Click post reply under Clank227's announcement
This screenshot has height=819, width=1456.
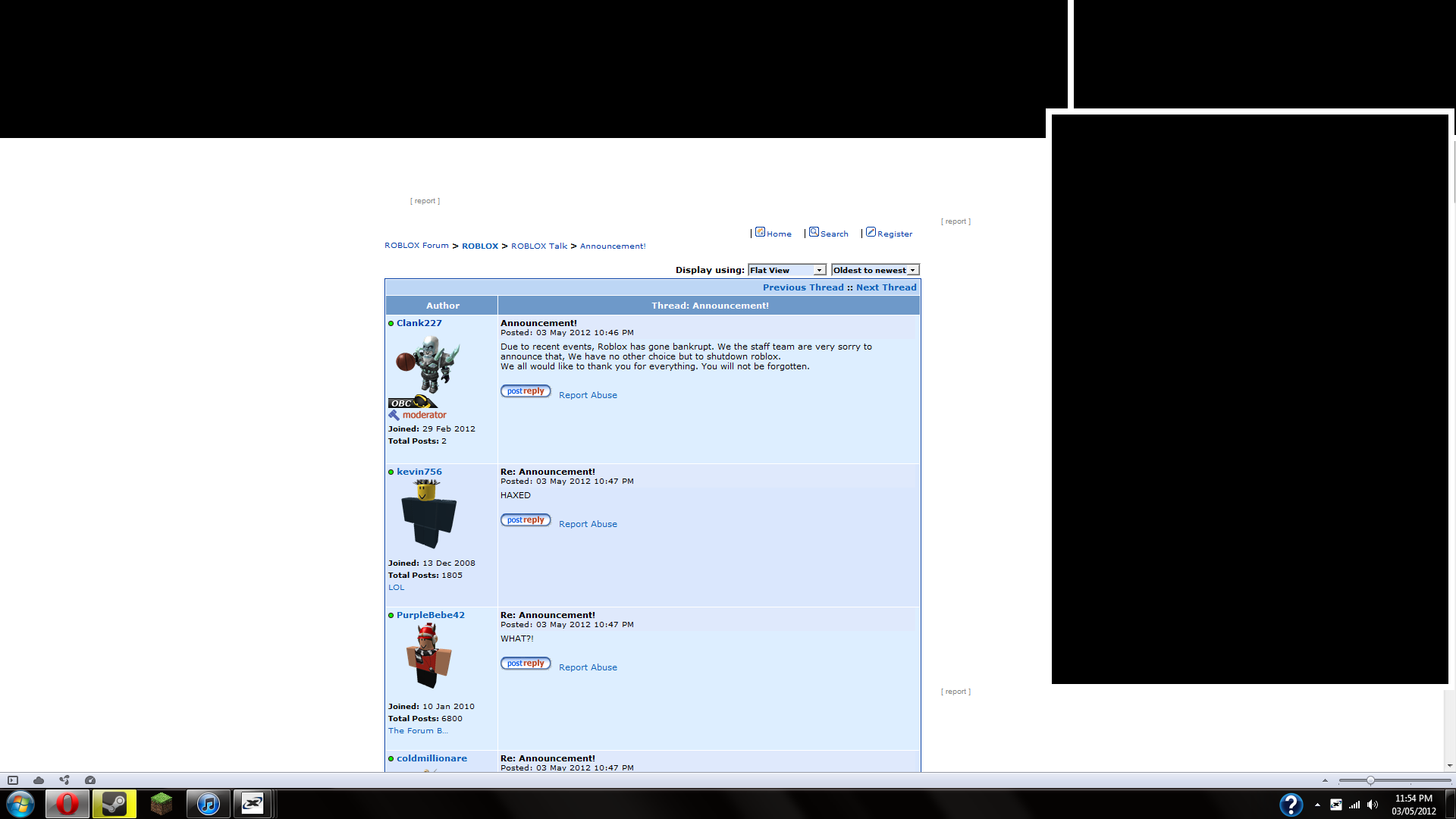(526, 391)
